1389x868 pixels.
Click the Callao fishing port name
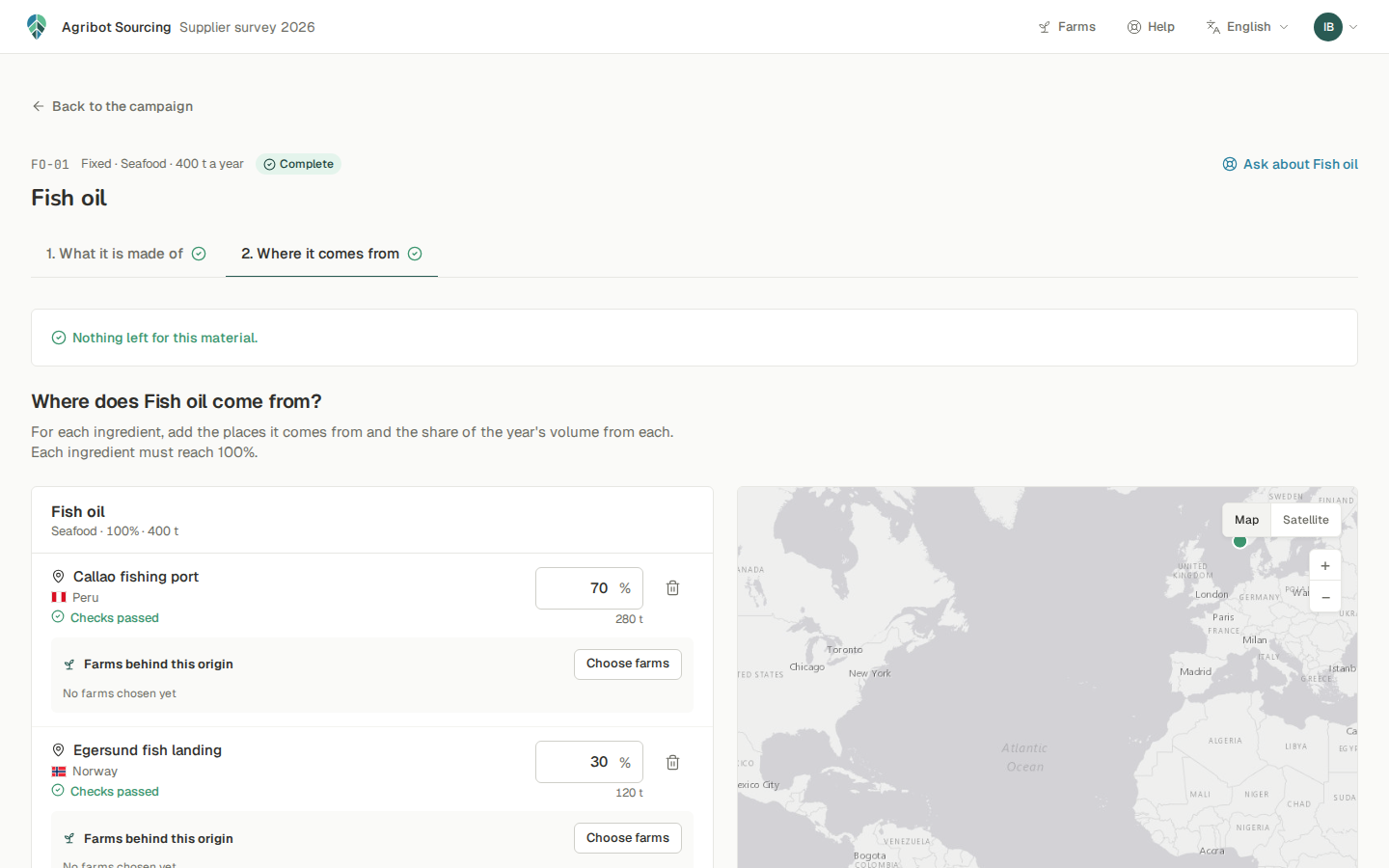136,577
